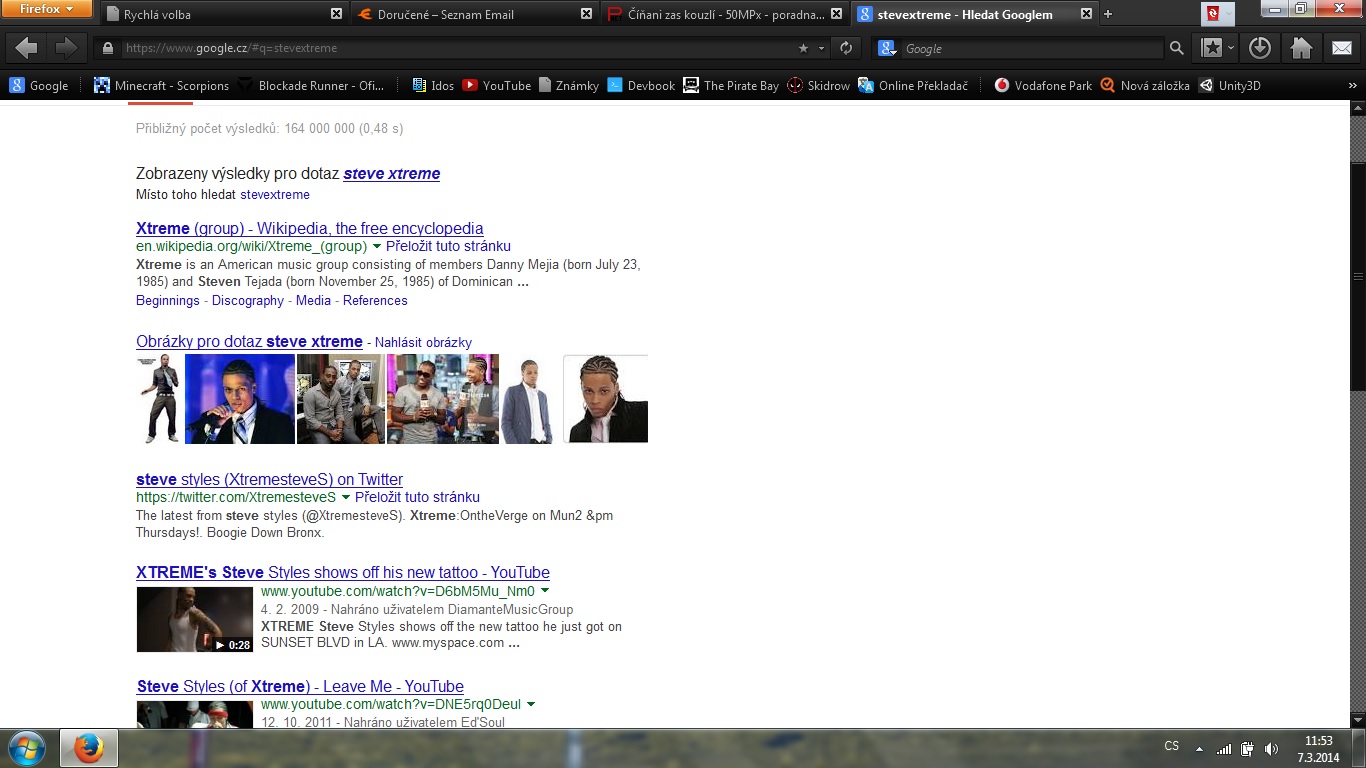1366x768 pixels.
Task: Click the Firefox icon in the taskbar
Action: coord(89,748)
